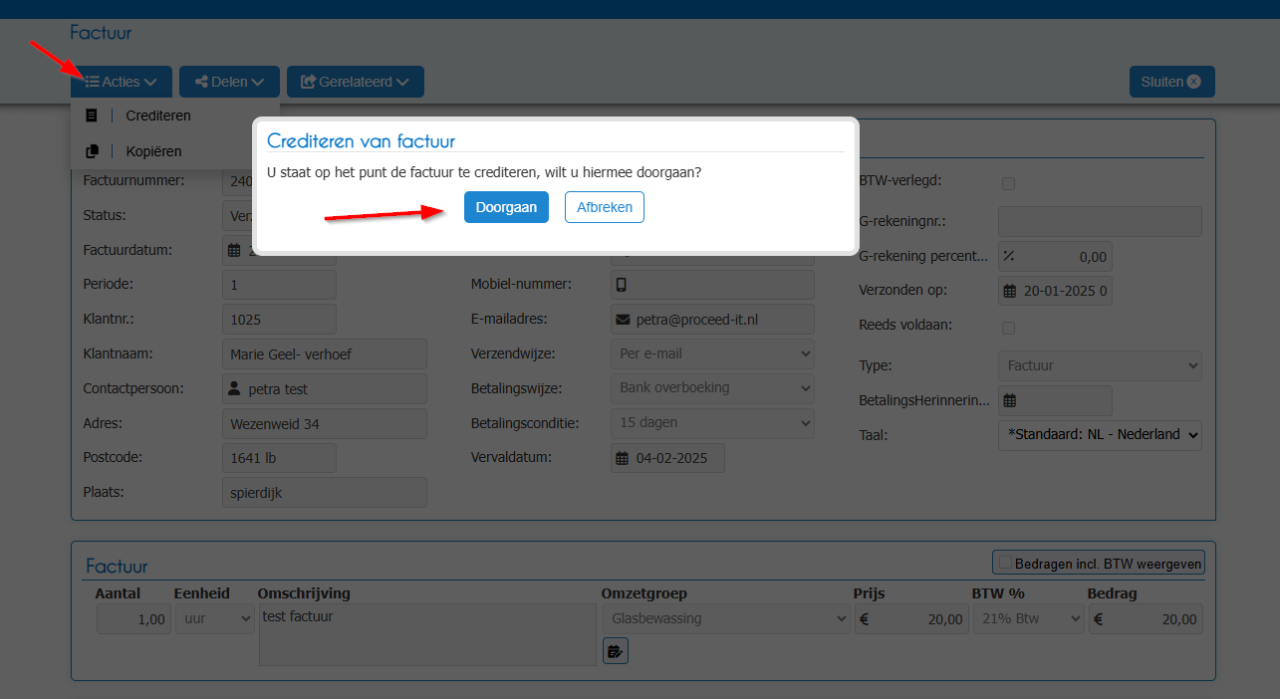1280x699 pixels.
Task: Click the envelope icon in E-mailadres field
Action: coord(623,319)
